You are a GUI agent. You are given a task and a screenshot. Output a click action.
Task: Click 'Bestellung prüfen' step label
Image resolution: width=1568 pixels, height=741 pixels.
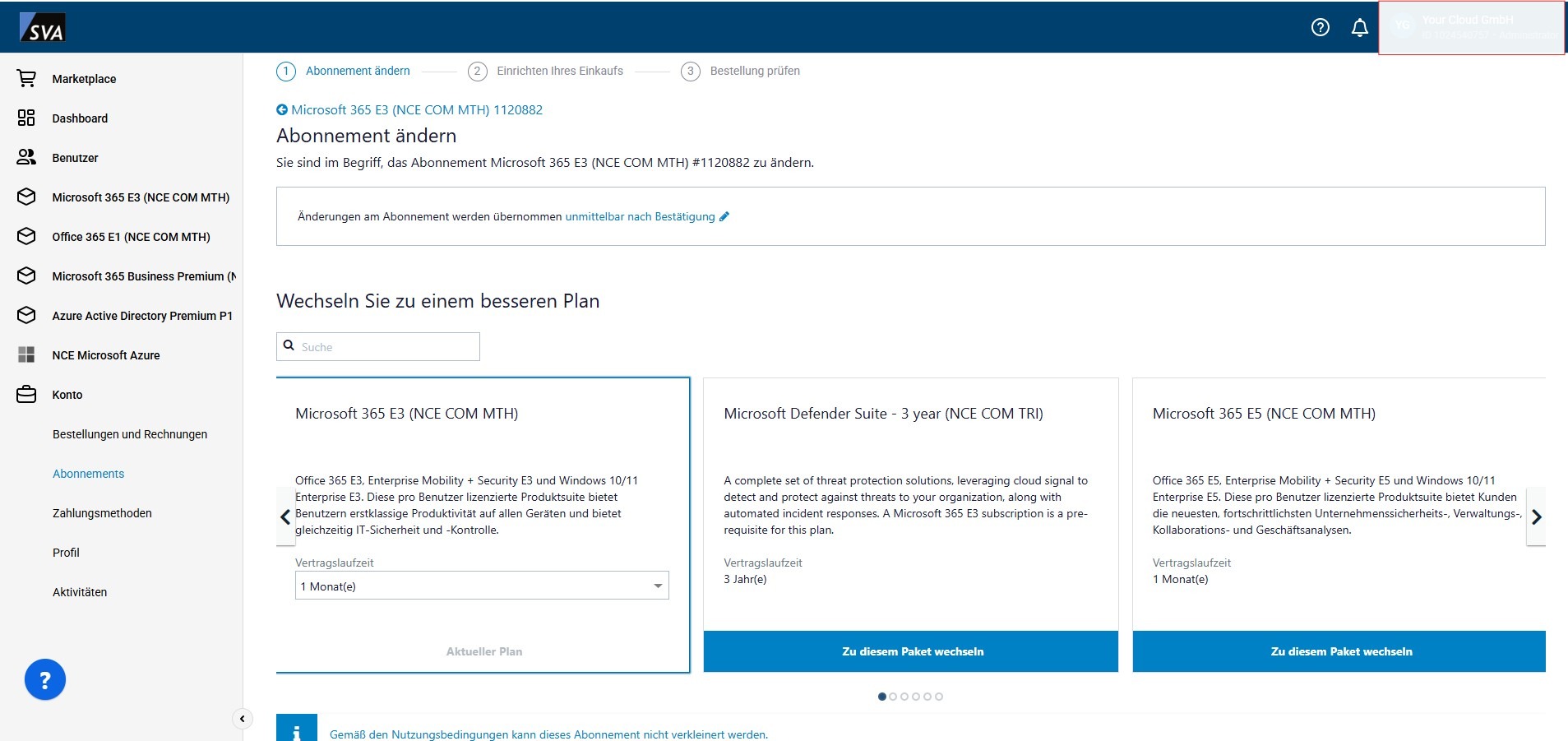tap(755, 71)
